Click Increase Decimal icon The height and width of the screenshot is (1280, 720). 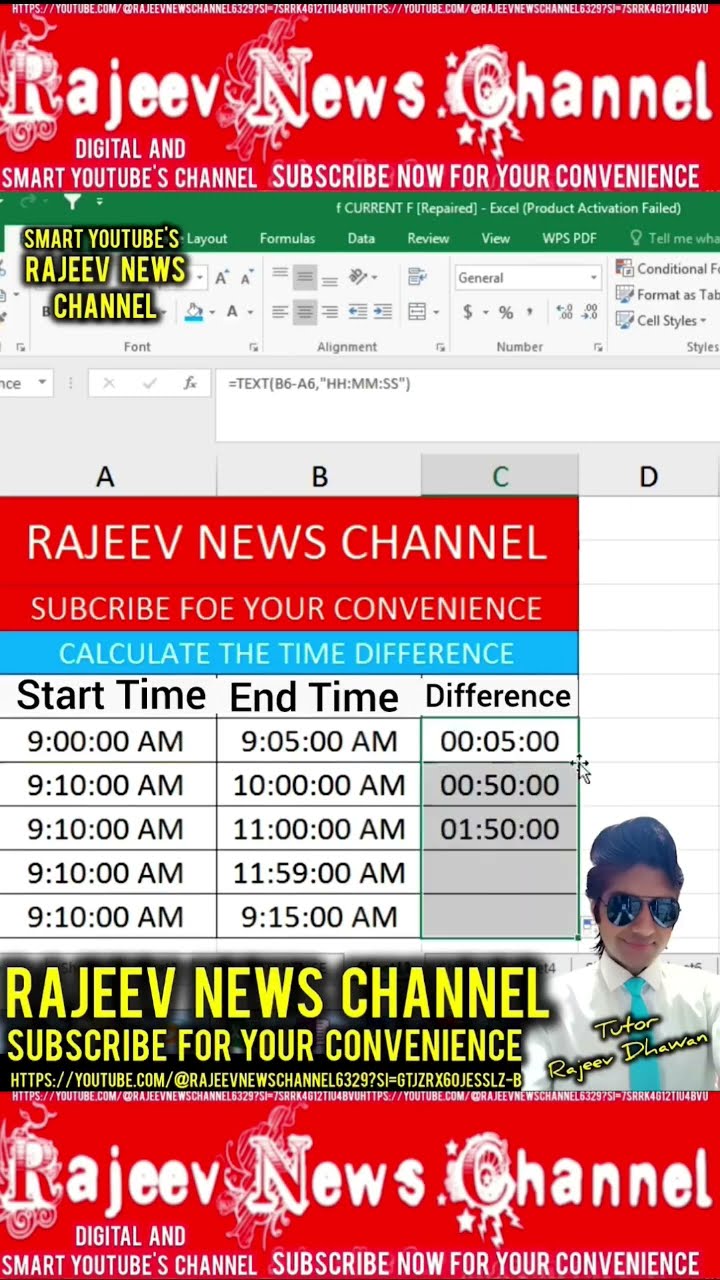click(564, 312)
